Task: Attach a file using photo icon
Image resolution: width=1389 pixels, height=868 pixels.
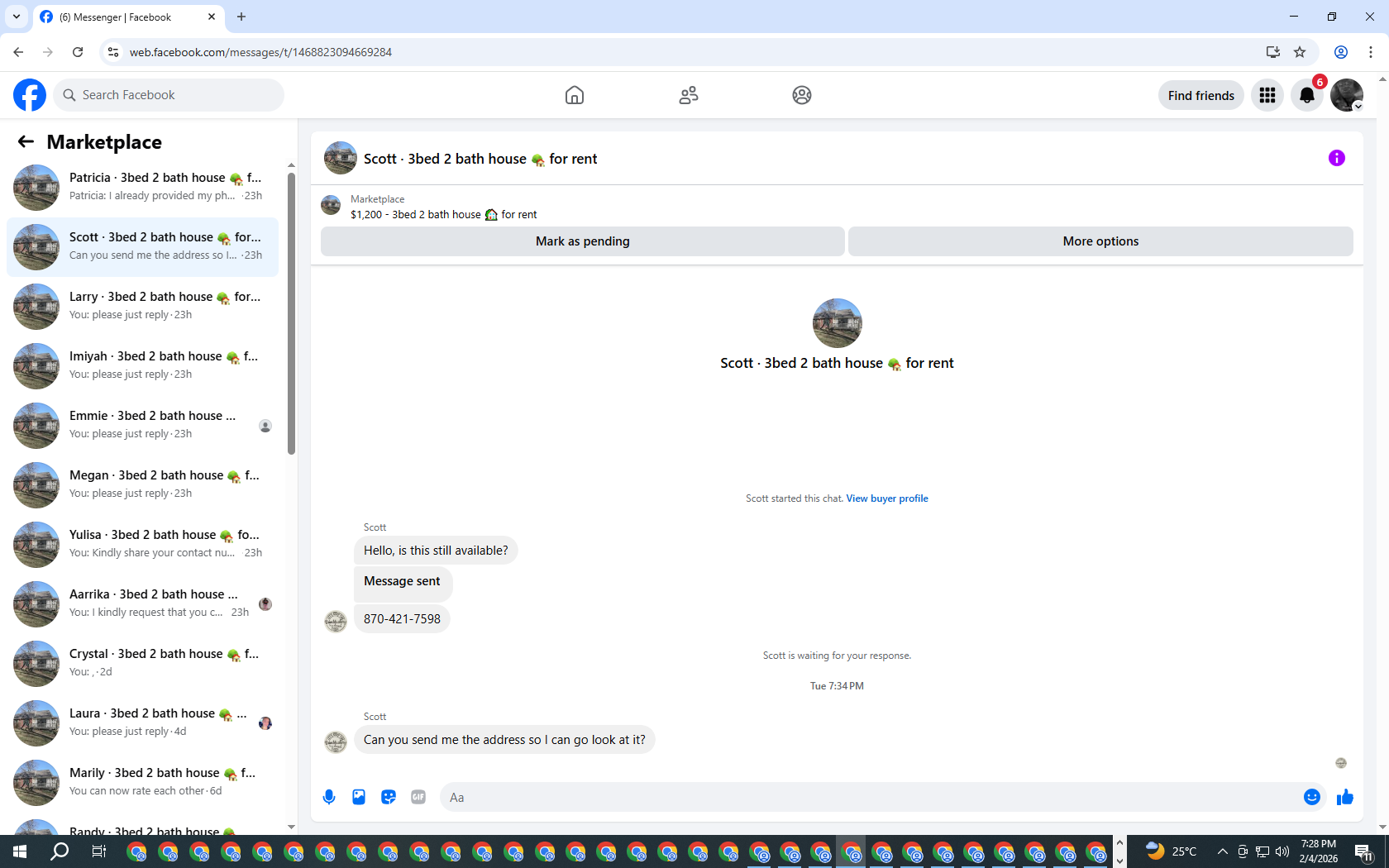Action: point(359,797)
